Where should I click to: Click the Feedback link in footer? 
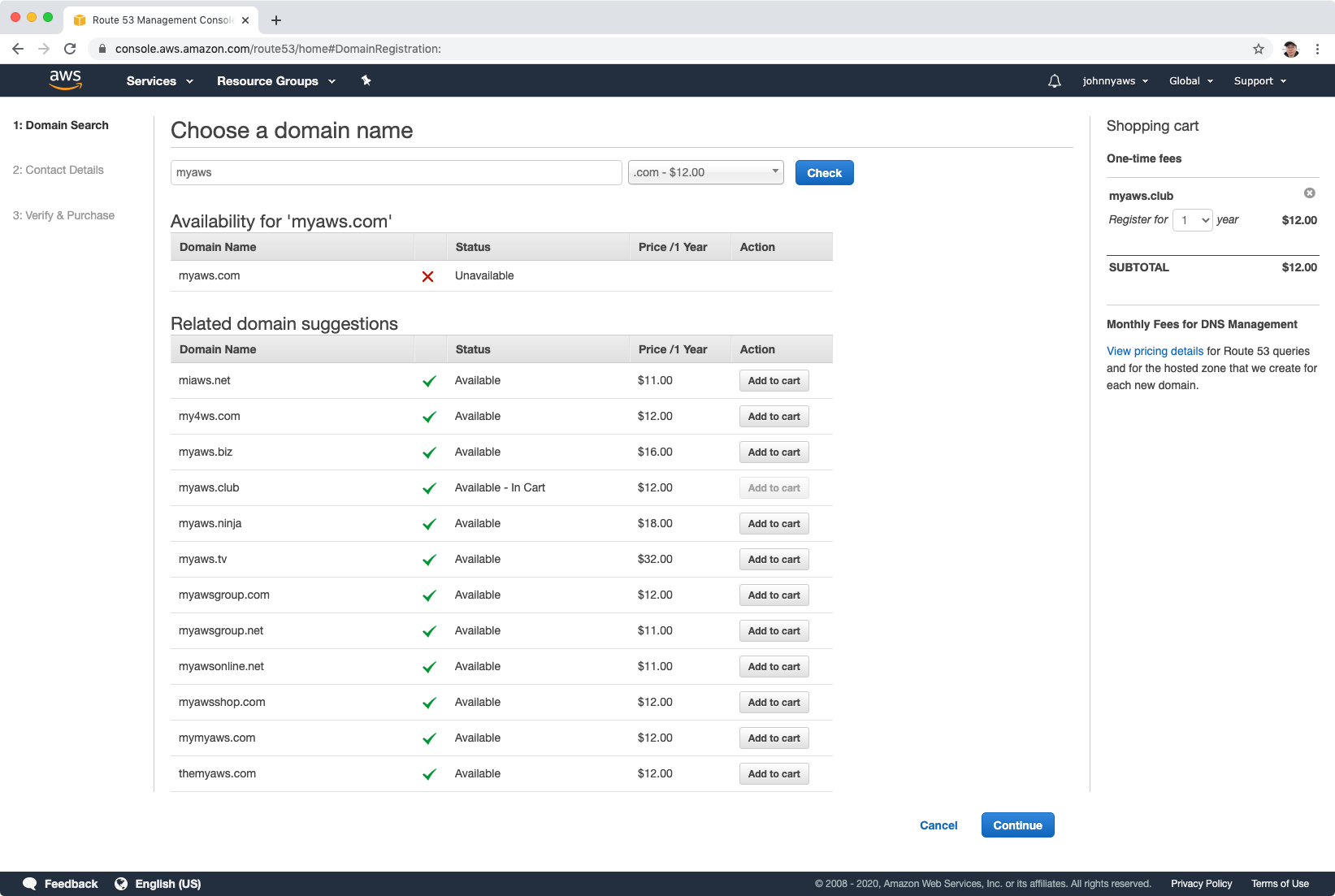tap(71, 884)
